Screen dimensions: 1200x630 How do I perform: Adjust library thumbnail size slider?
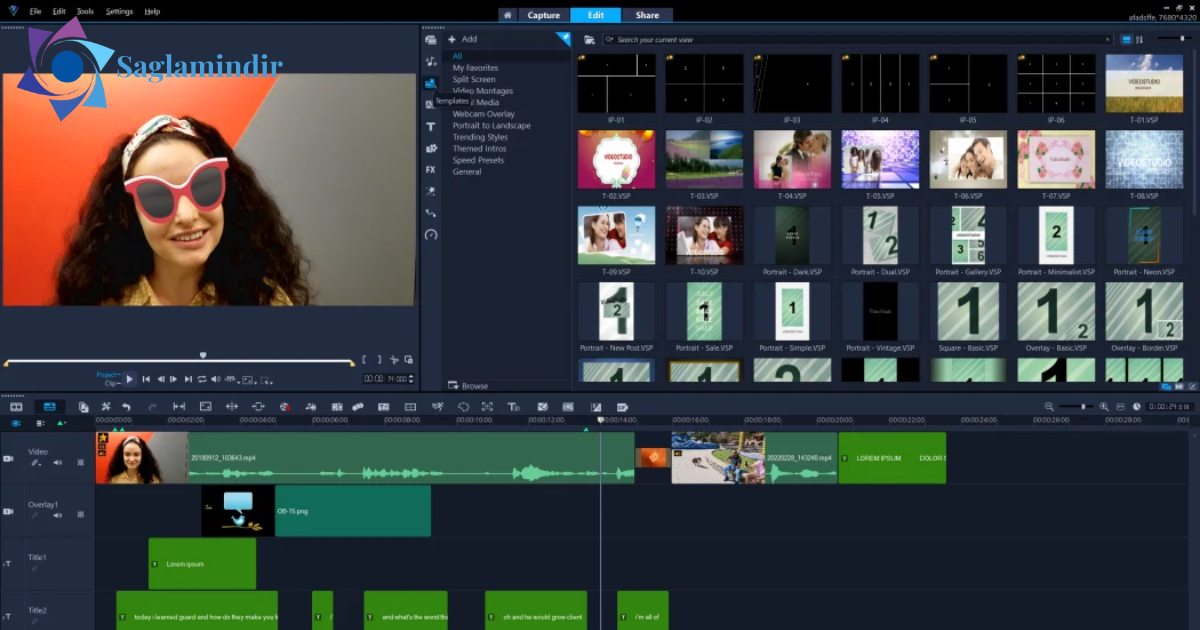pyautogui.click(x=1176, y=39)
